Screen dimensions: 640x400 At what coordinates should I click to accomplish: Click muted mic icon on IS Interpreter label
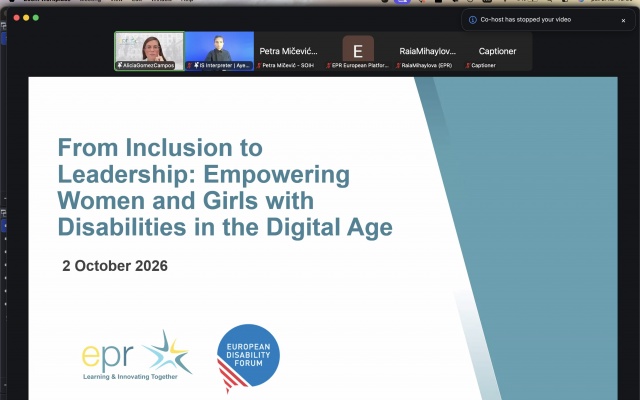pos(189,65)
